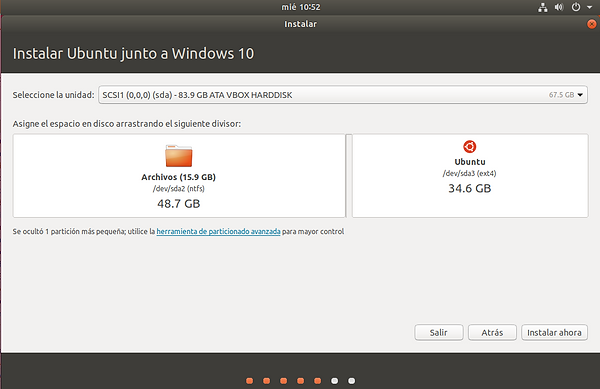Click the 48.7 GB size value

click(x=179, y=203)
